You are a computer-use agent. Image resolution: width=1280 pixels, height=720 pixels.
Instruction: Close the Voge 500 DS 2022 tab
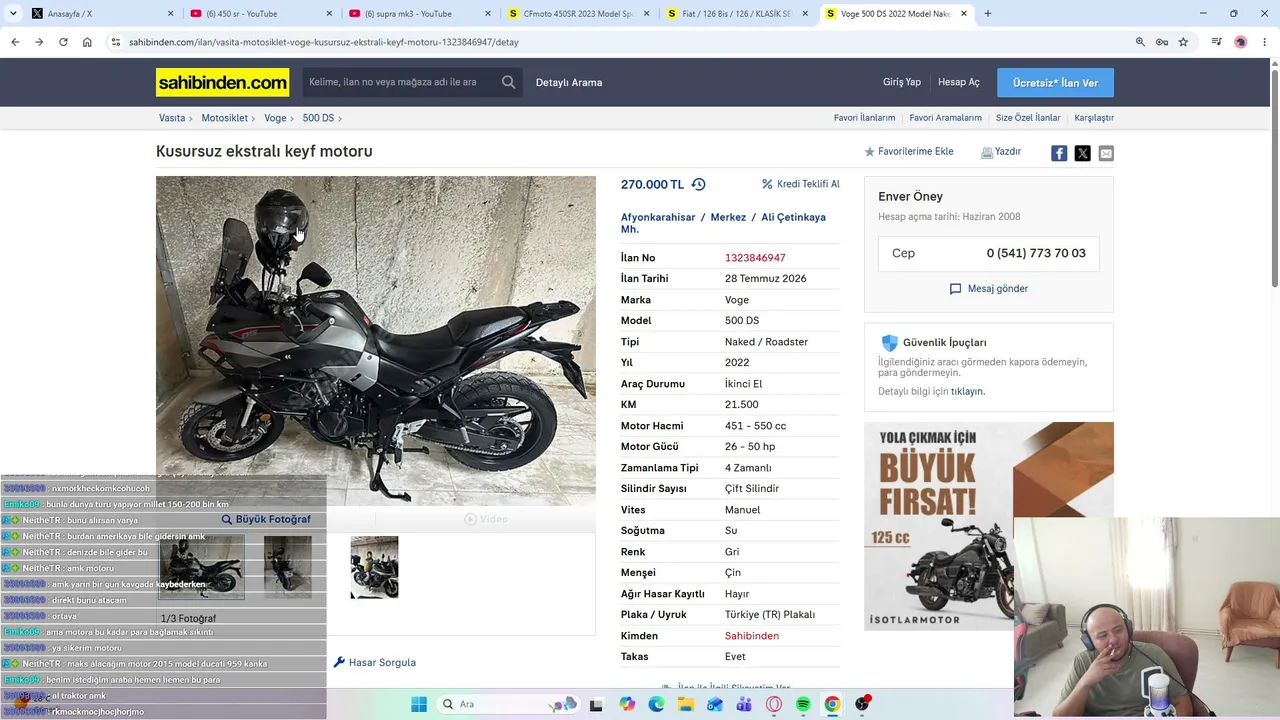pos(964,14)
